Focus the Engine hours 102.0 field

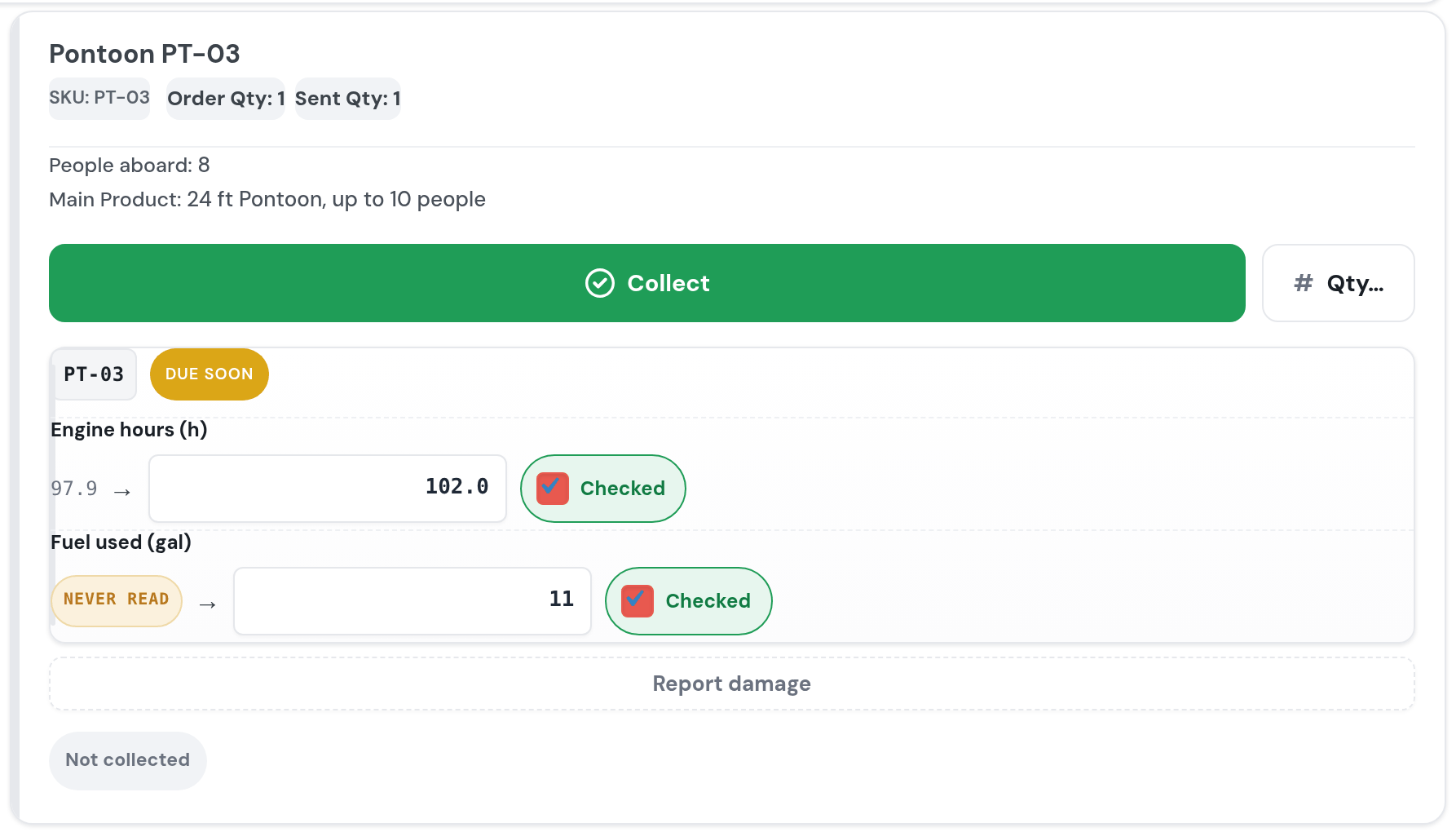[x=328, y=489]
